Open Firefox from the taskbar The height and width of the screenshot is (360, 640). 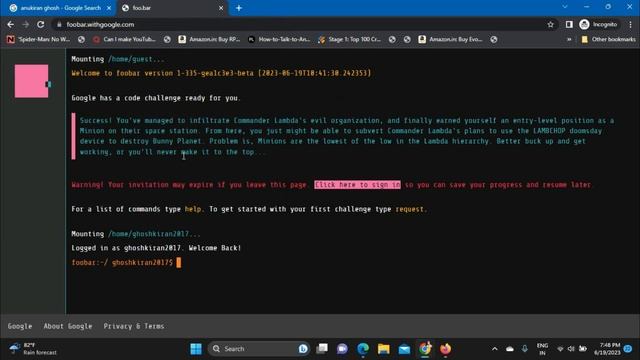click(x=445, y=349)
